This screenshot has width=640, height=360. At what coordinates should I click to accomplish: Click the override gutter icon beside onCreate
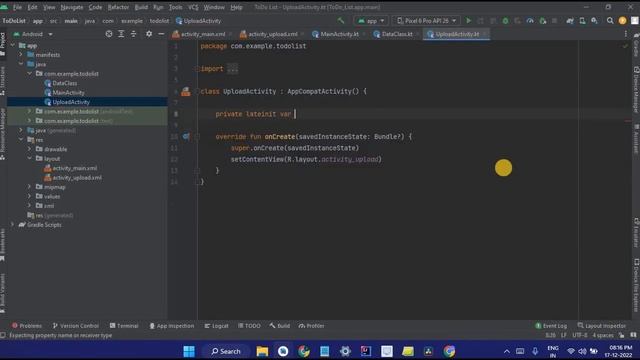pyautogui.click(x=186, y=136)
